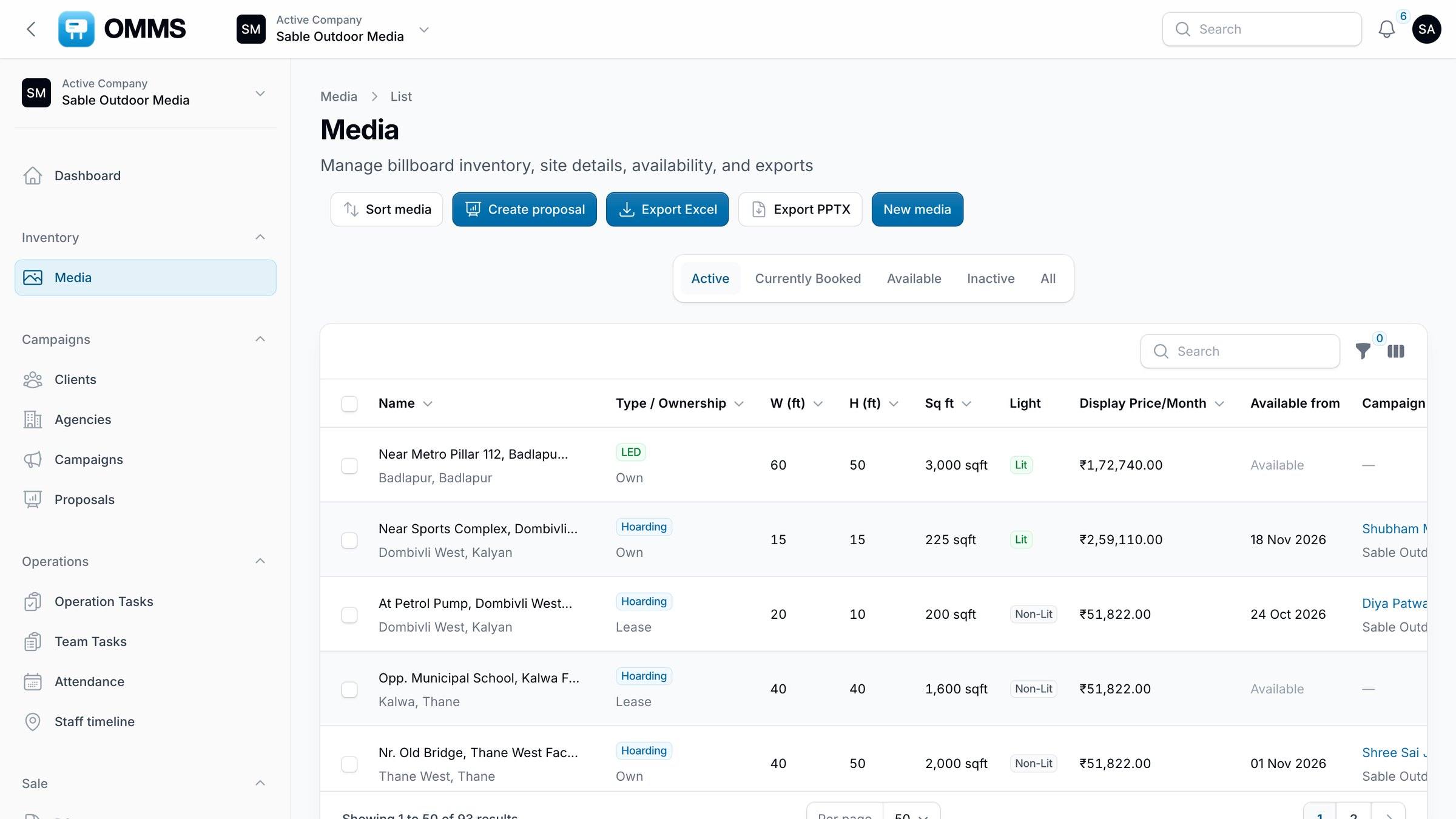
Task: Click the table Search field
Action: [1240, 351]
